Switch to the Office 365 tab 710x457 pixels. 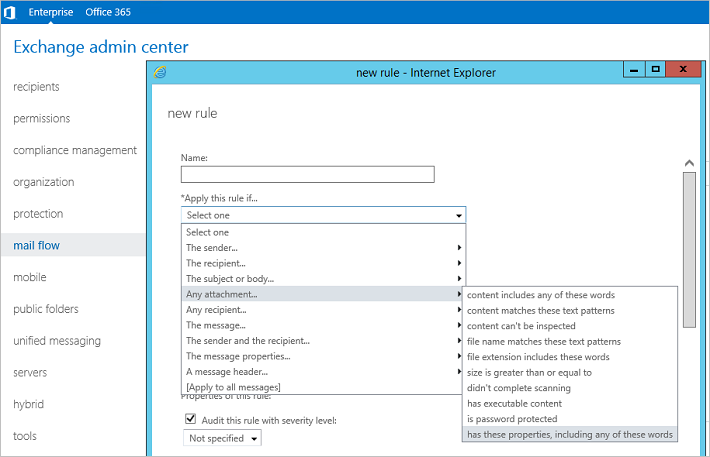tap(108, 12)
